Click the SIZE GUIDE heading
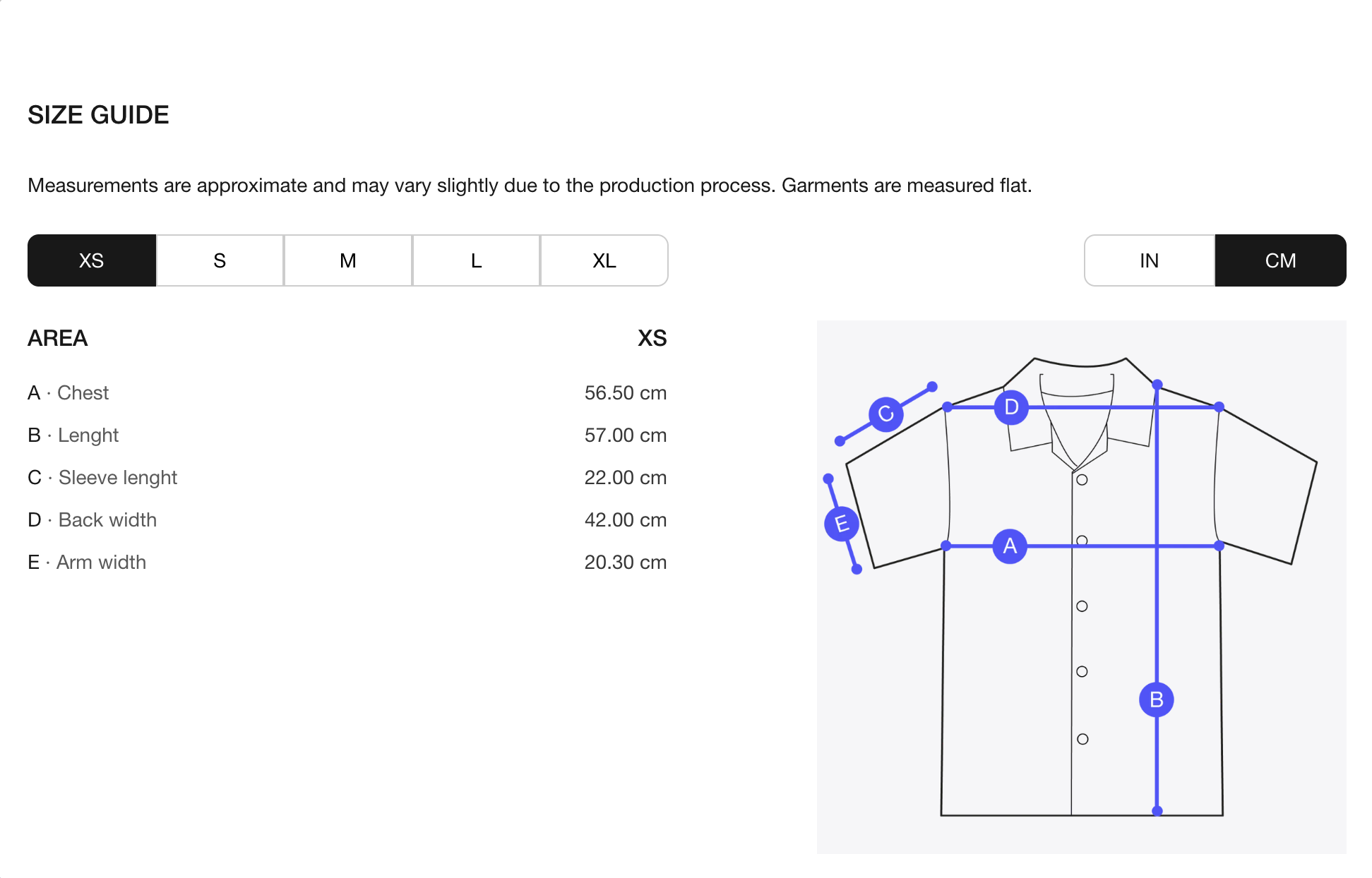Image resolution: width=1372 pixels, height=878 pixels. [98, 115]
